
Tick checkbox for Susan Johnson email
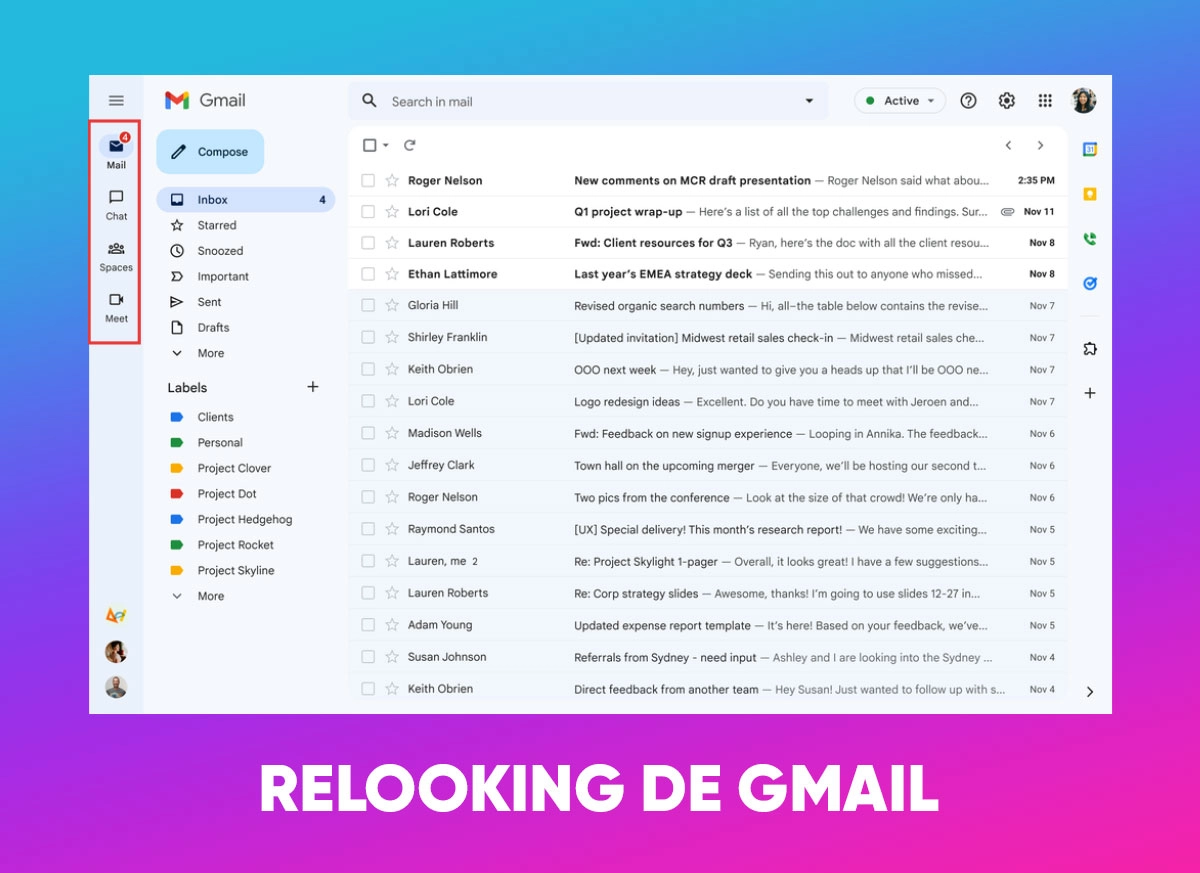(368, 658)
